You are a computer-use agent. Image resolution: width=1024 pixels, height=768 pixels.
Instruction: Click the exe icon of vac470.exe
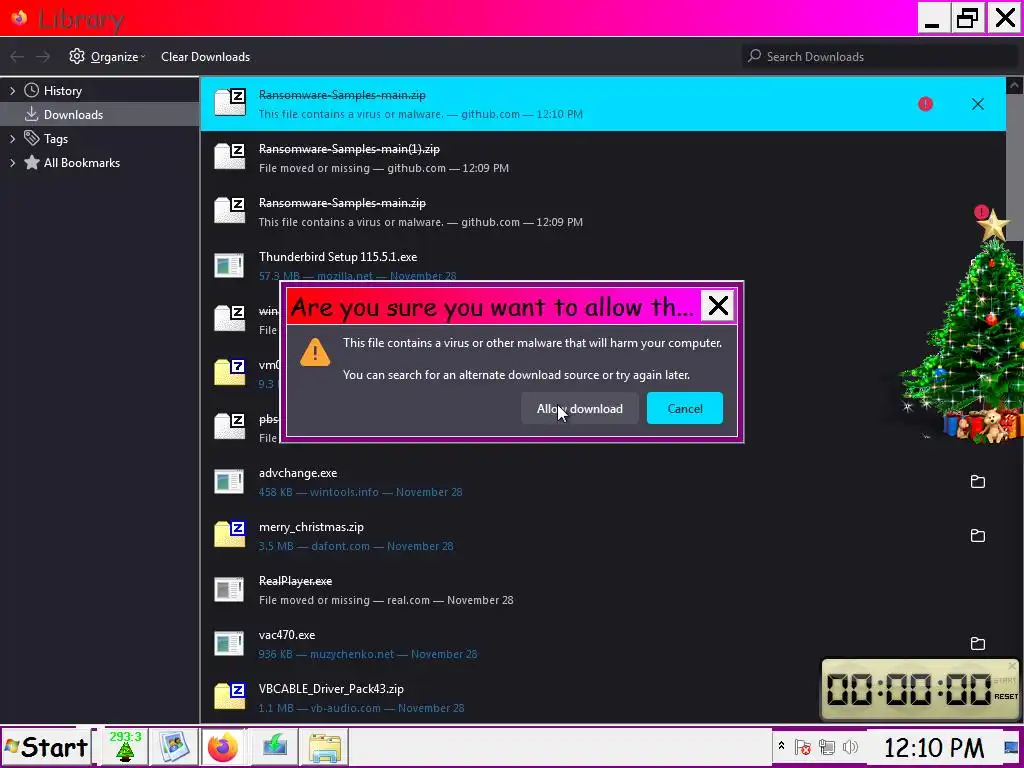tap(229, 644)
